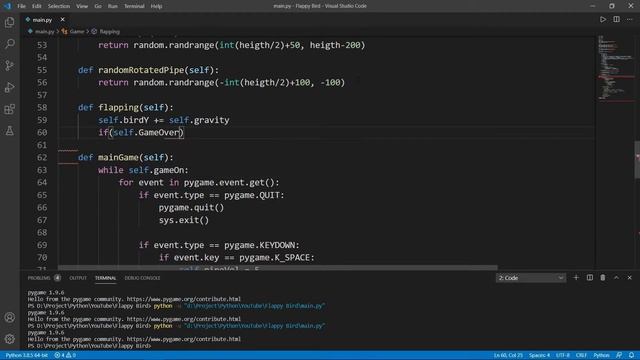This screenshot has height=360, width=640.
Task: Open the Selection menu
Action: coord(59,6)
